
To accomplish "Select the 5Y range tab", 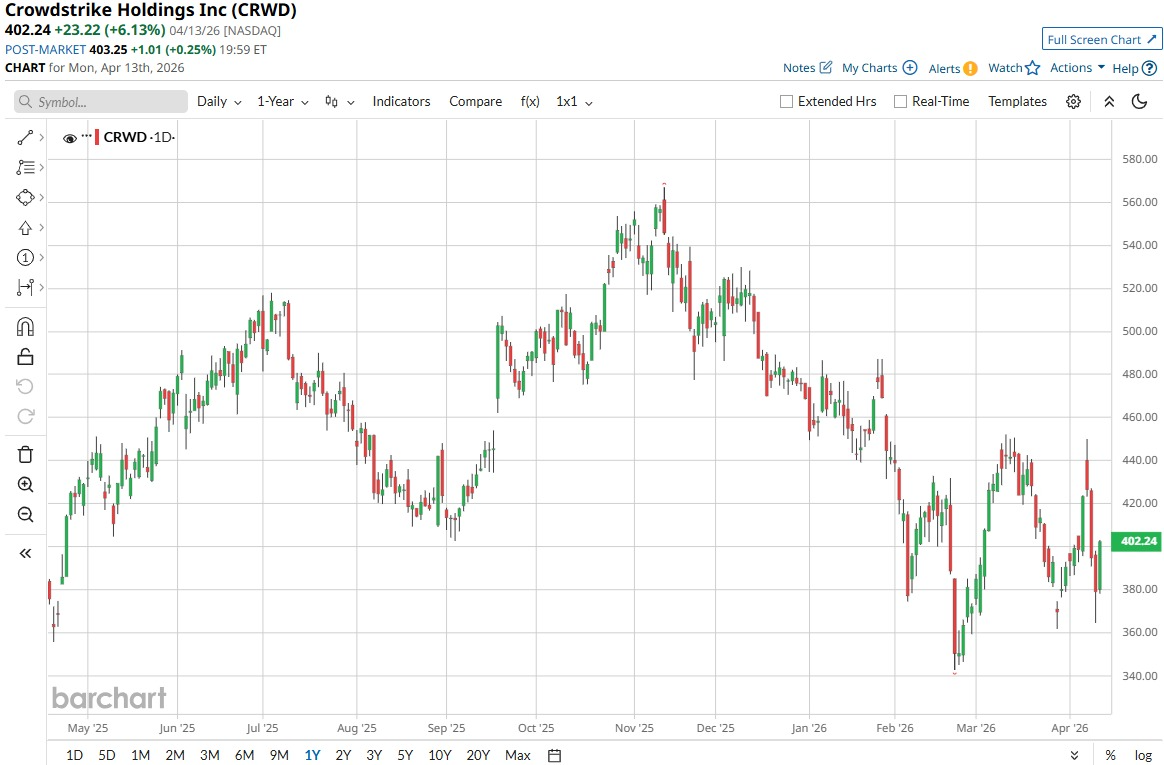I will tap(405, 755).
